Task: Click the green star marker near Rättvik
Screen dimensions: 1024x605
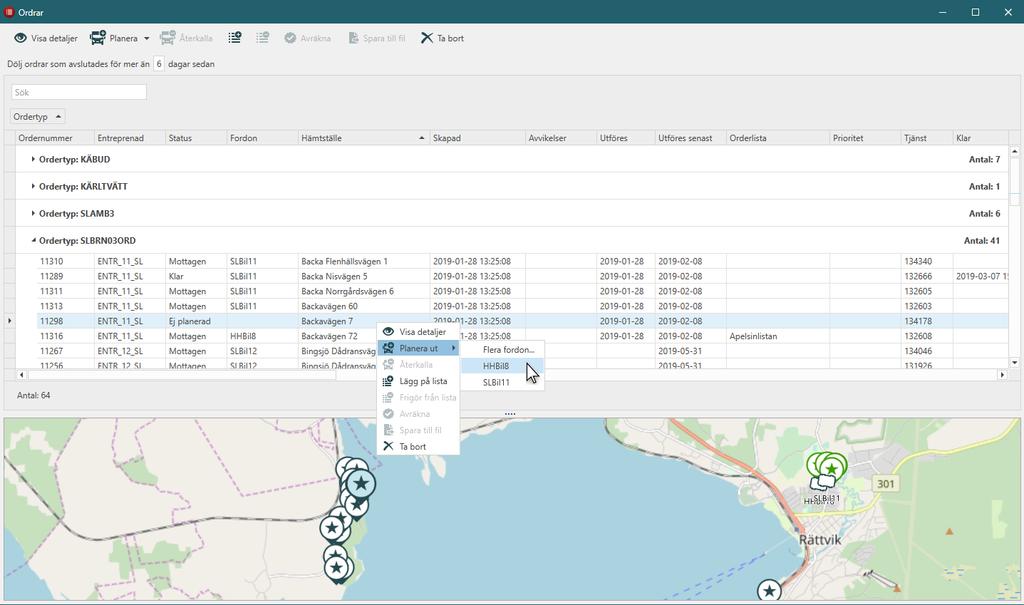Action: tap(831, 468)
